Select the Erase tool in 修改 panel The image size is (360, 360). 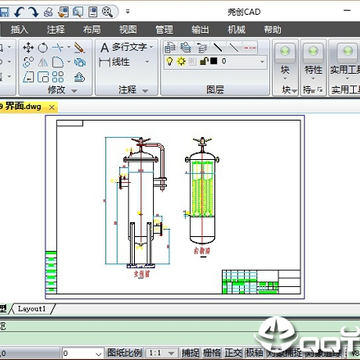[79, 48]
